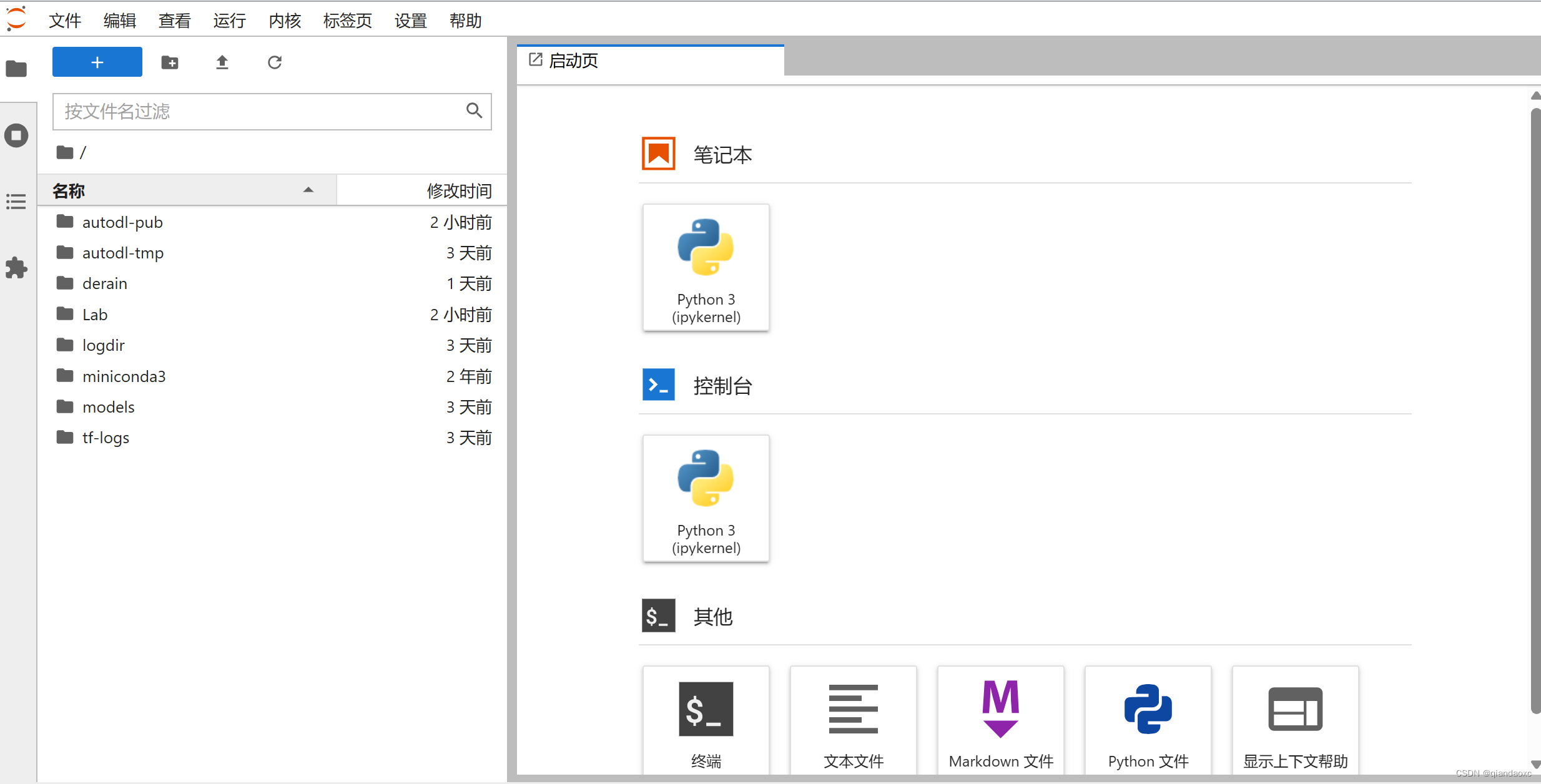The image size is (1541, 784).
Task: Click the upload files icon
Action: click(222, 62)
